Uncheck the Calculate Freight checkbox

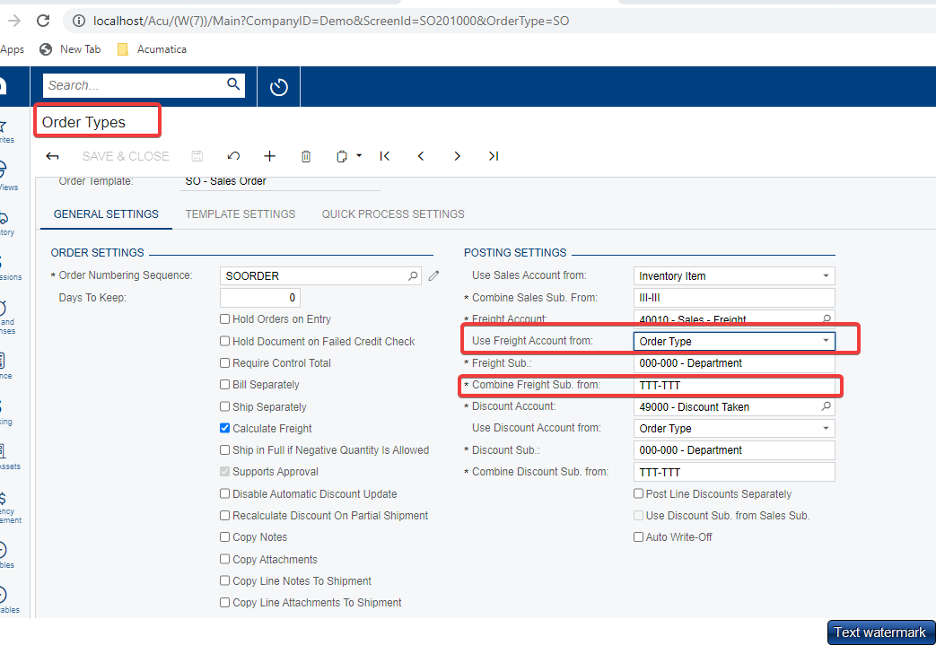point(225,428)
